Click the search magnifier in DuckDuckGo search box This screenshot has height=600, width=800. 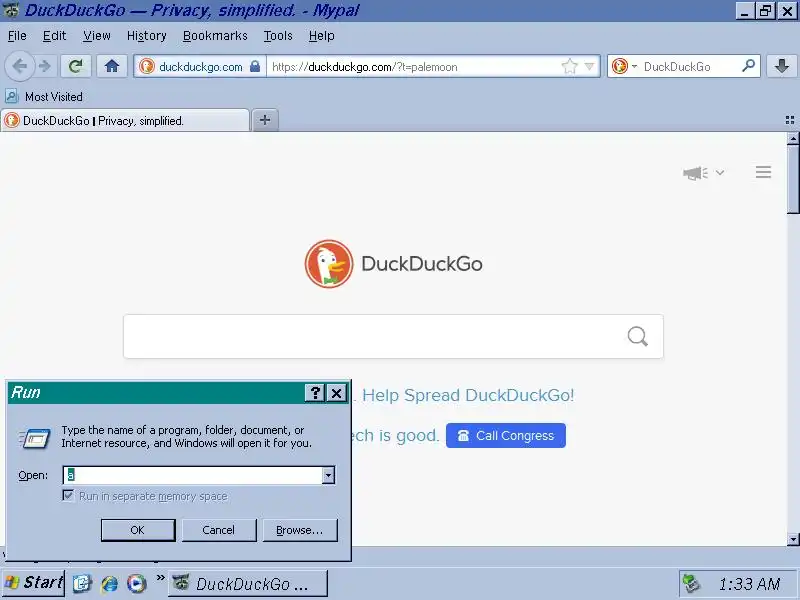click(x=637, y=337)
